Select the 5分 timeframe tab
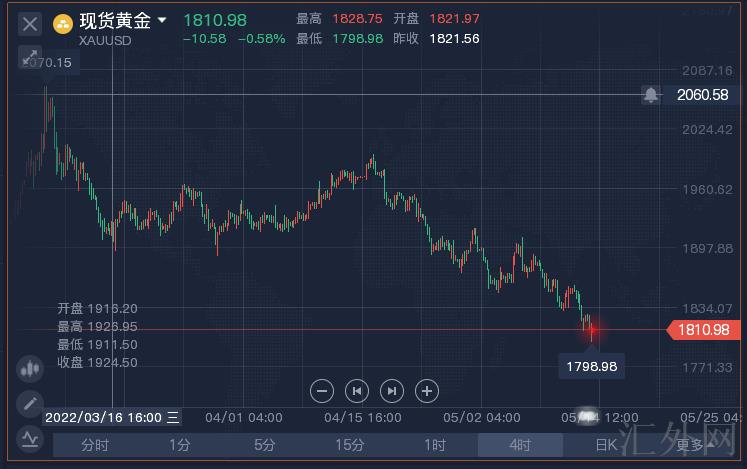The height and width of the screenshot is (469, 747). (265, 445)
